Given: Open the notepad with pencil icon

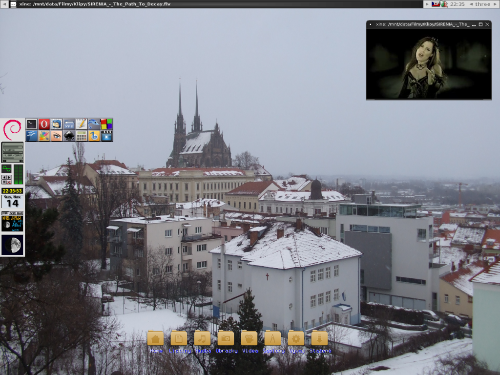Looking at the screenshot, I should tap(81, 124).
